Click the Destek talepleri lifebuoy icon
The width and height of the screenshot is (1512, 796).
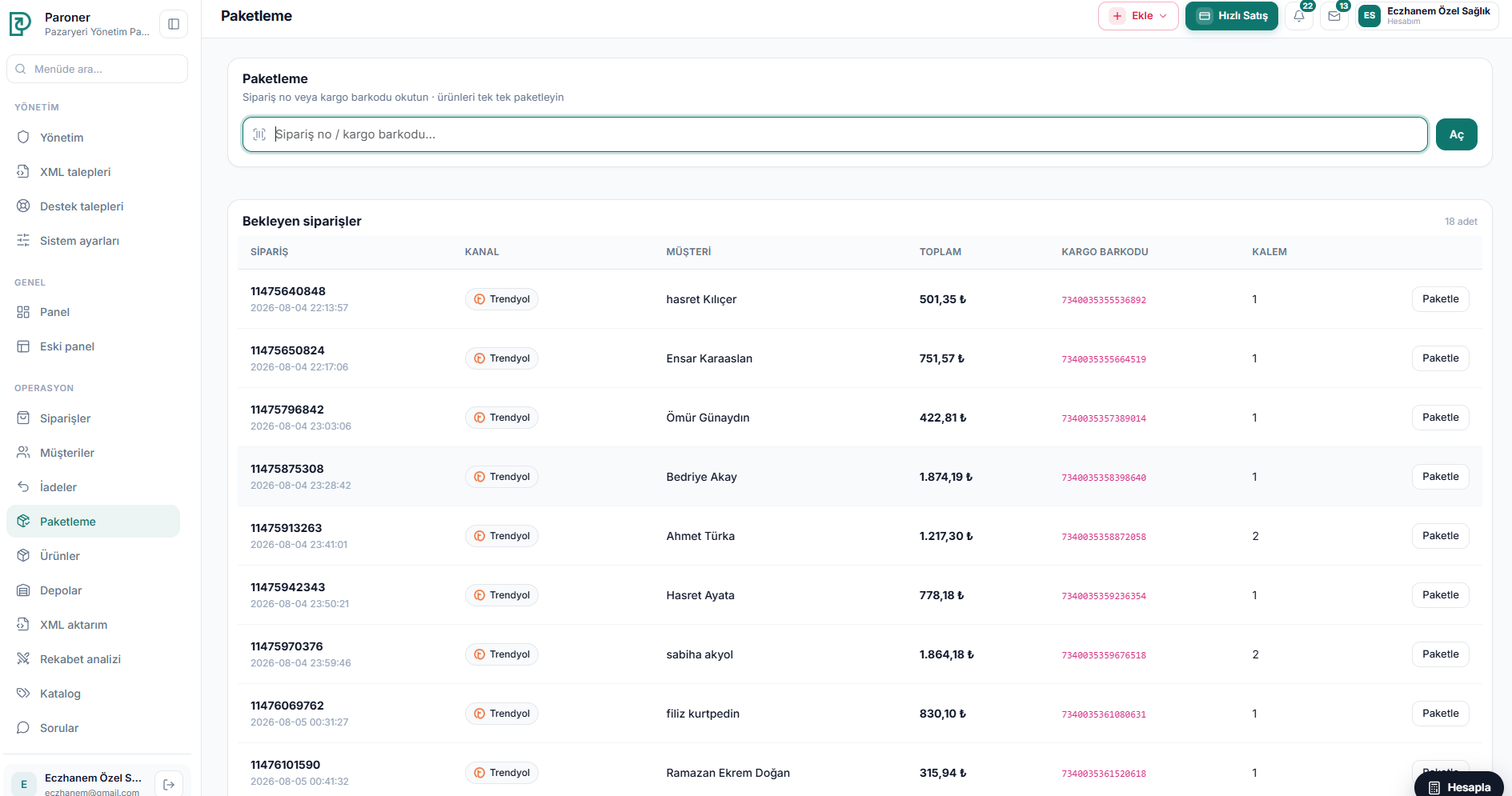tap(23, 206)
